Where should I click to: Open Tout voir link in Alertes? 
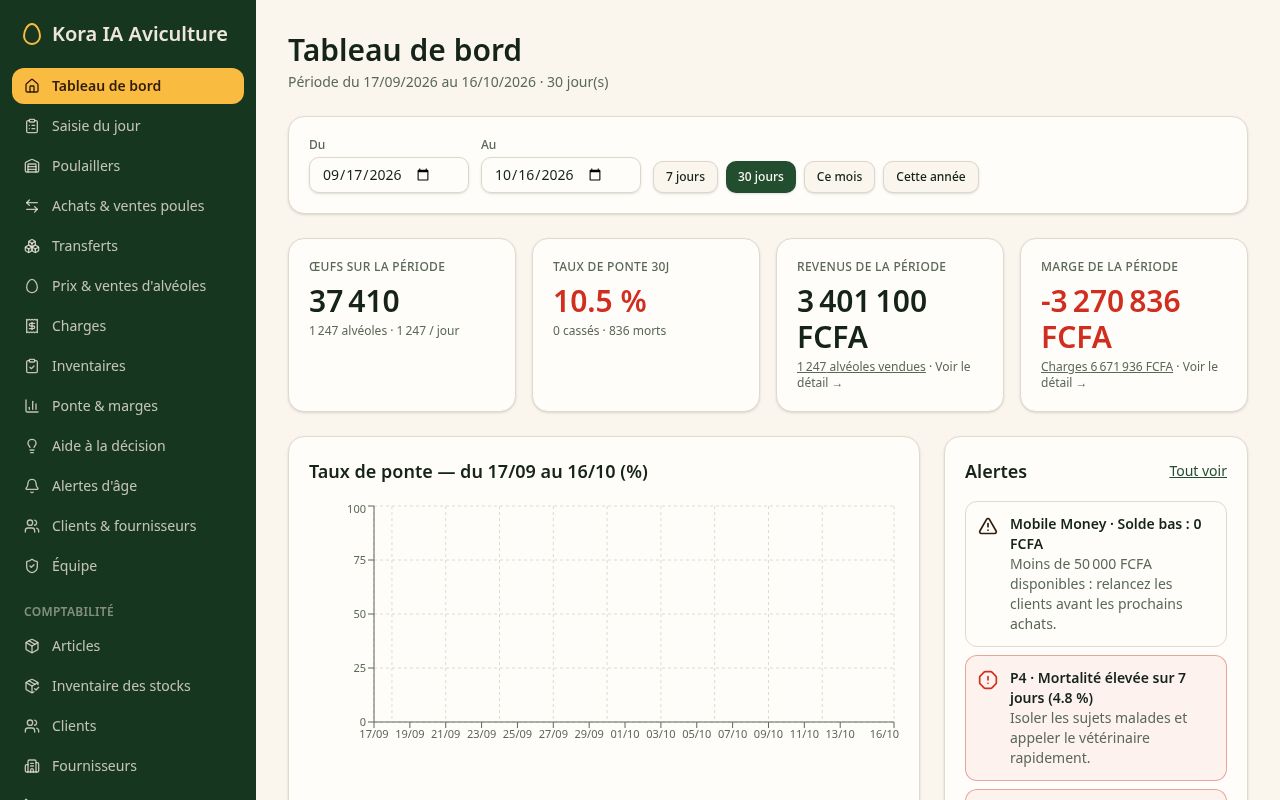point(1198,471)
